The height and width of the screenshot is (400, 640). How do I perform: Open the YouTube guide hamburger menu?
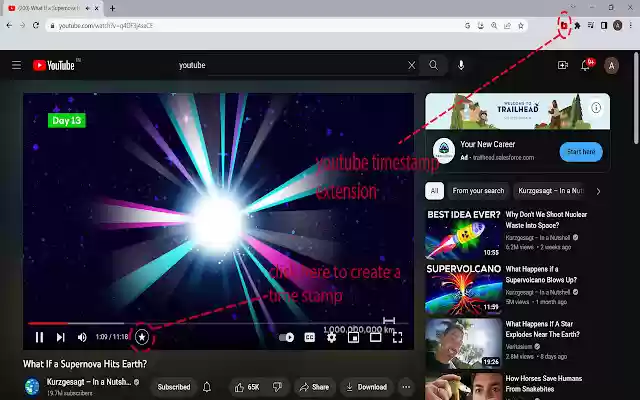tap(16, 65)
